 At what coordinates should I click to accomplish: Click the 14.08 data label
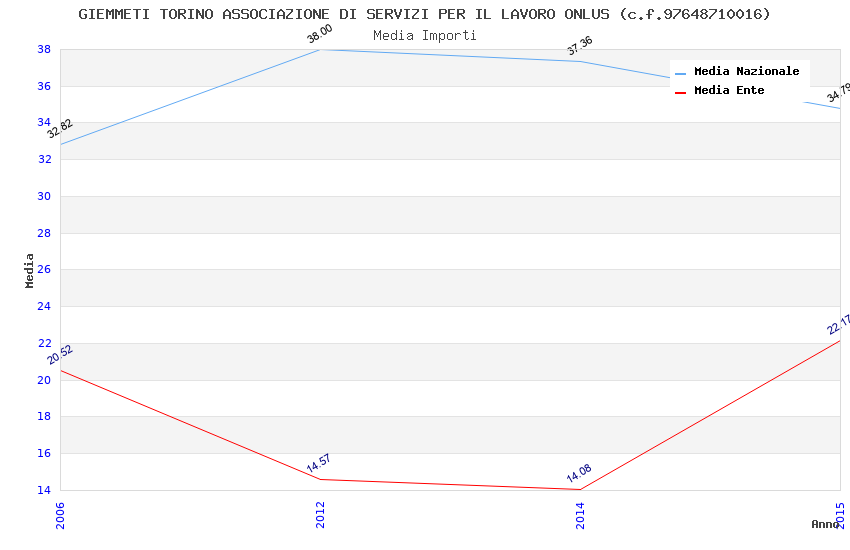(579, 473)
